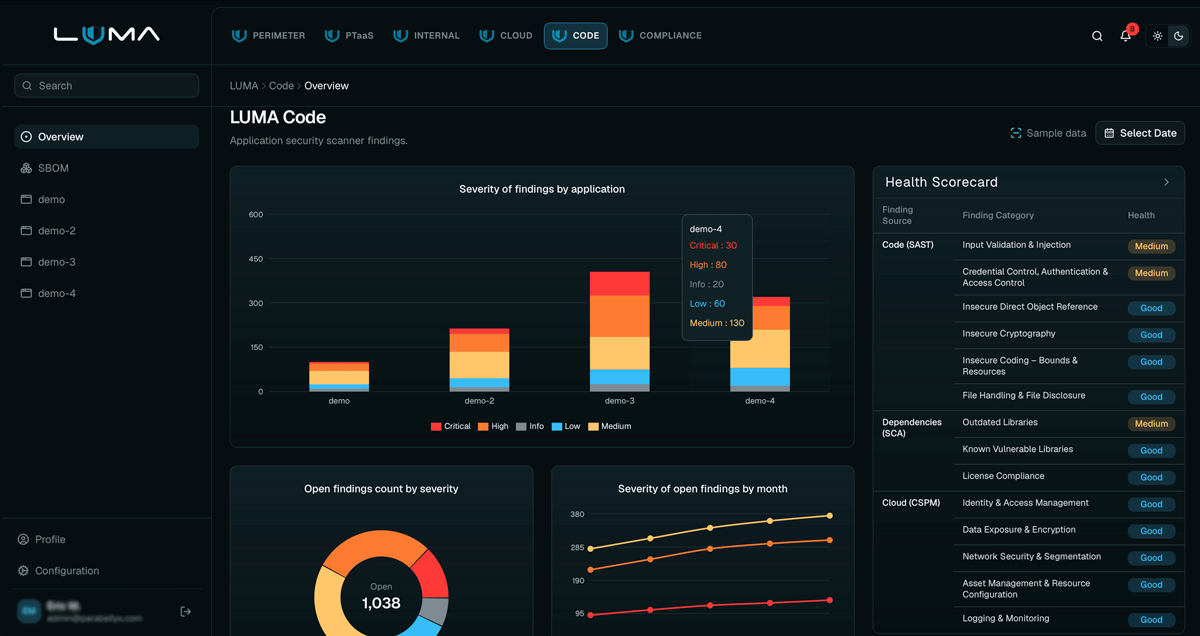Click the Cloud shield icon
Image resolution: width=1200 pixels, height=636 pixels.
tap(487, 36)
